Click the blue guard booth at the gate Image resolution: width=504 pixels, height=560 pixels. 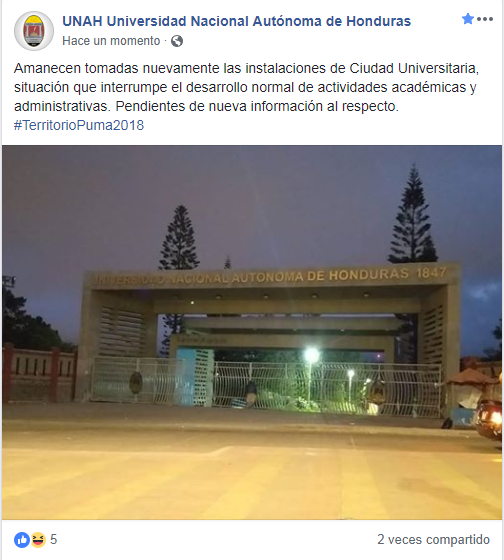(195, 377)
